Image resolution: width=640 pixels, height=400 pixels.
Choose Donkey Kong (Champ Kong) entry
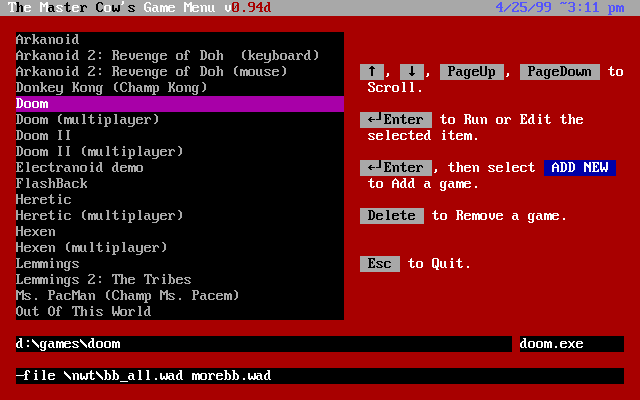click(180, 87)
